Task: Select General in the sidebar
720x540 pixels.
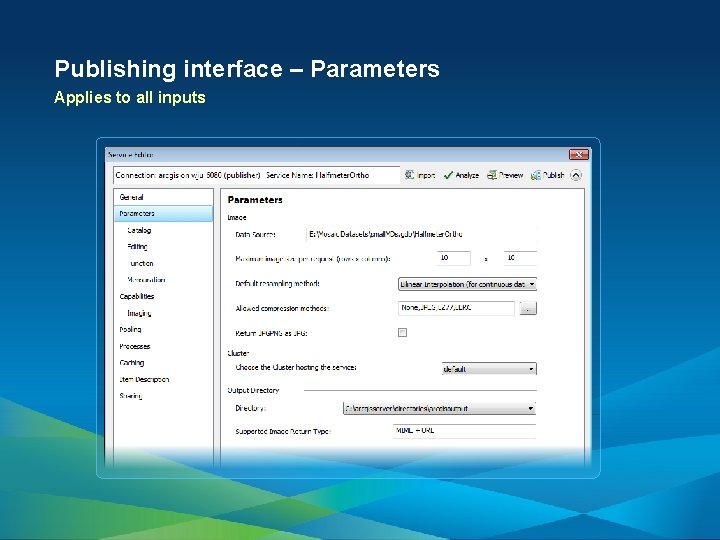Action: click(x=163, y=197)
